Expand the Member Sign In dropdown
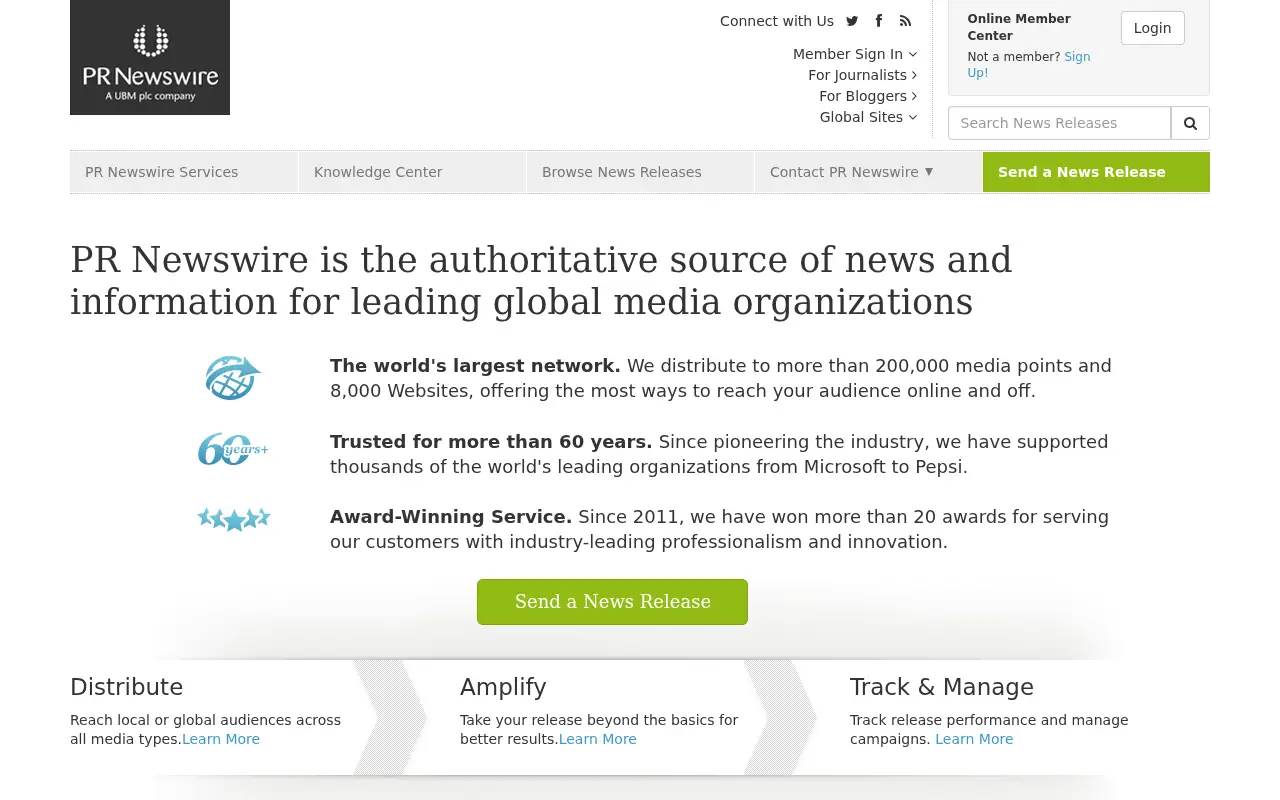Viewport: 1280px width, 800px height. [x=855, y=54]
